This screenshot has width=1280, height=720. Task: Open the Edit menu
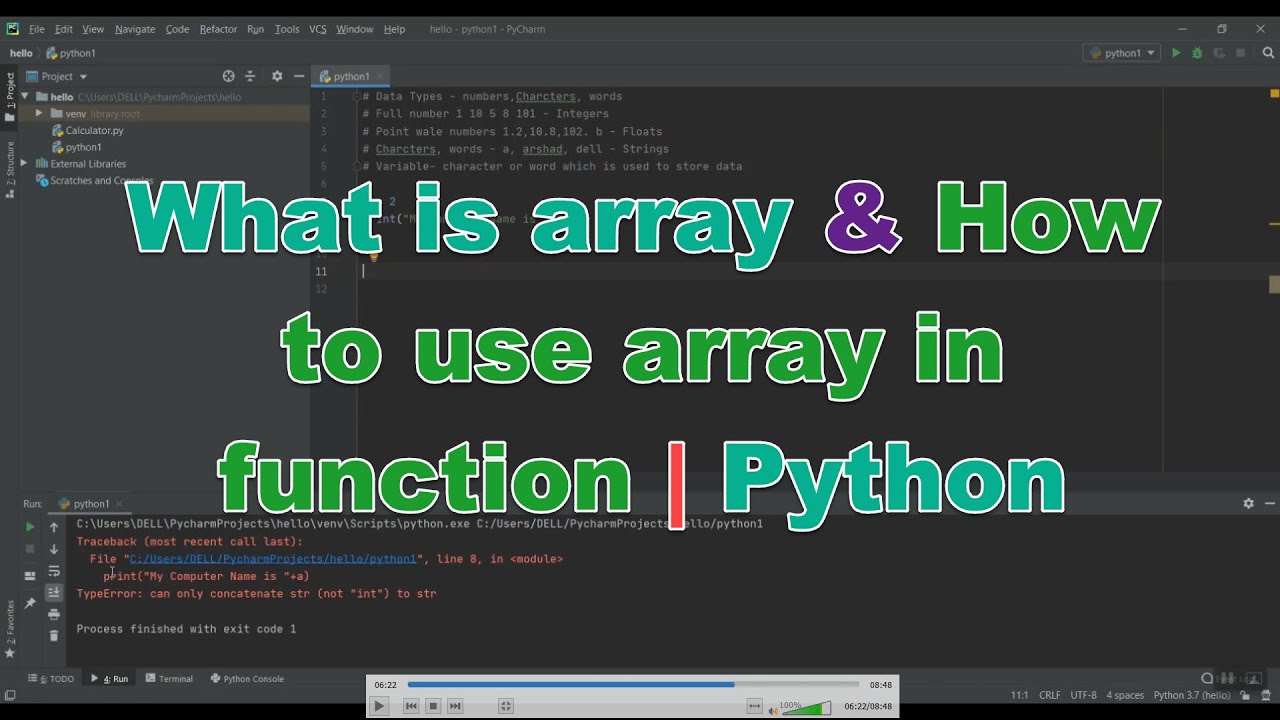pos(64,29)
